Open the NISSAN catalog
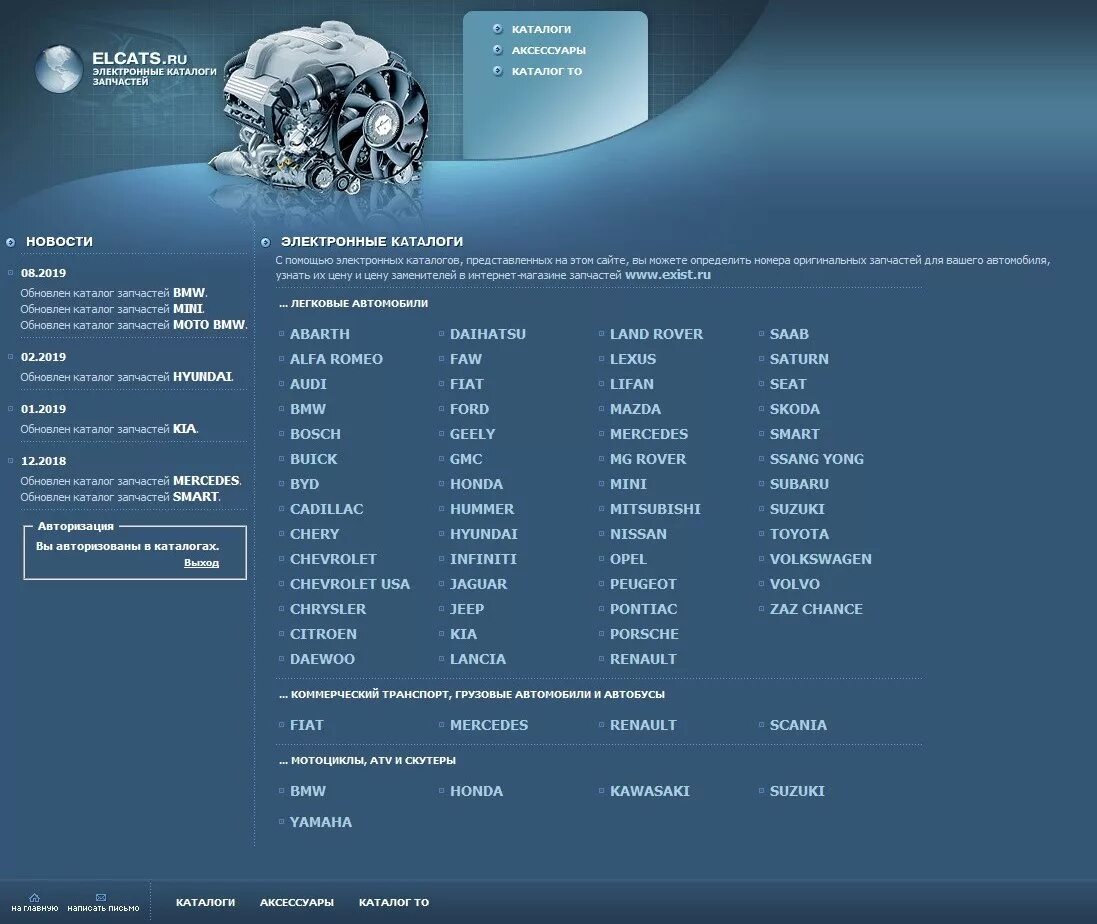Image resolution: width=1097 pixels, height=924 pixels. [x=638, y=534]
